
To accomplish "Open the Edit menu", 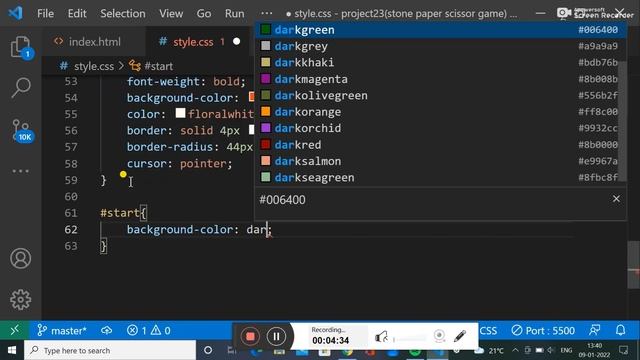I will point(77,13).
